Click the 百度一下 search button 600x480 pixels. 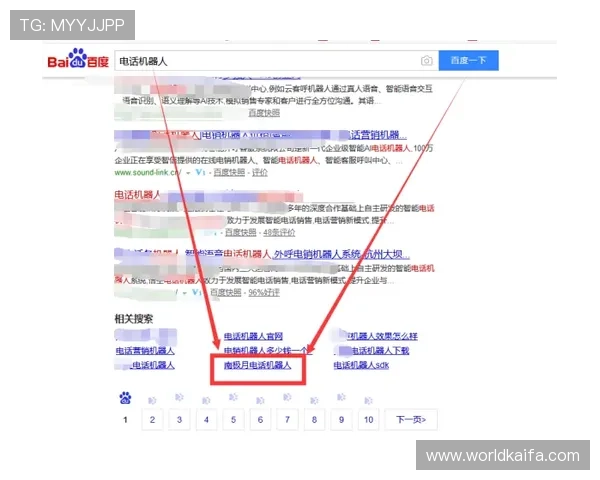468,60
